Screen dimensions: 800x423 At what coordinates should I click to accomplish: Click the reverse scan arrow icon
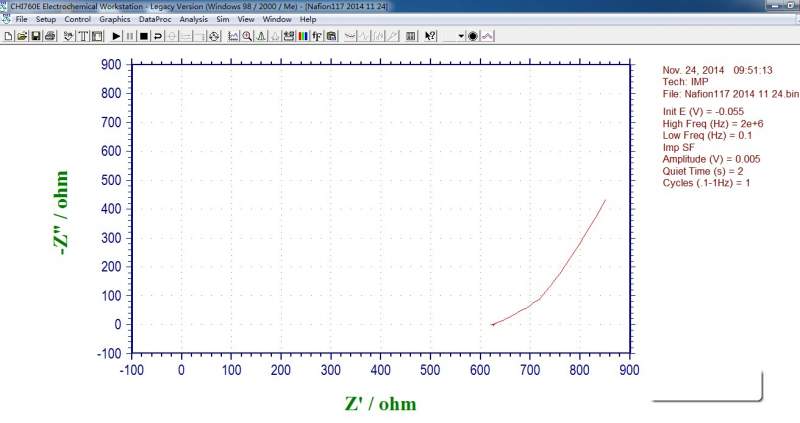point(158,36)
